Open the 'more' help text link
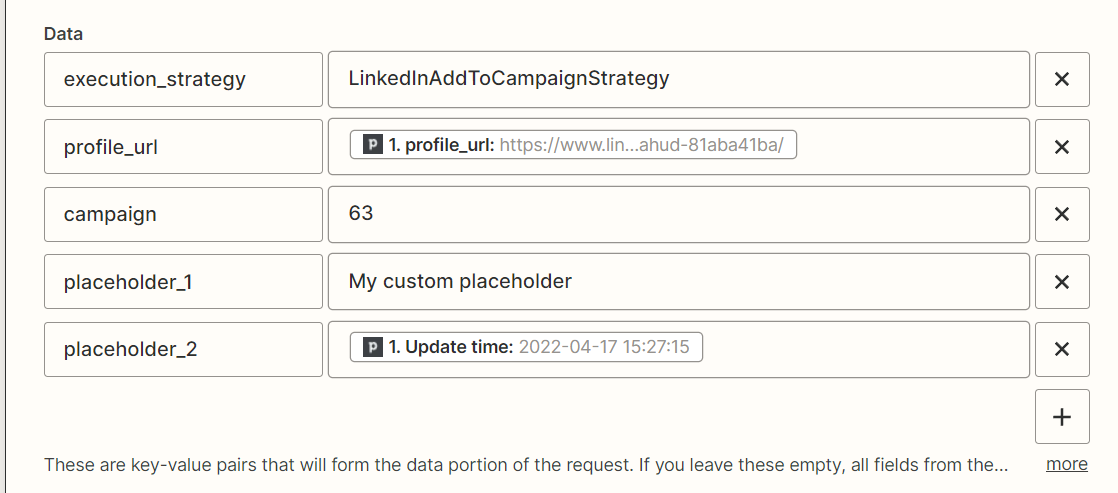 click(x=1066, y=464)
